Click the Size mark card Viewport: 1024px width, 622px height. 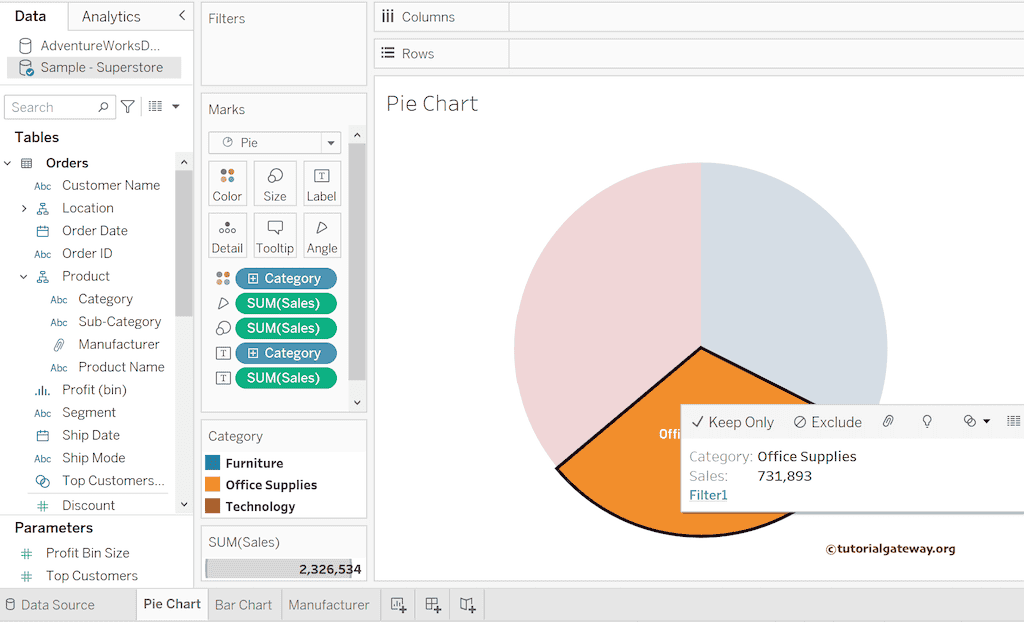point(275,184)
